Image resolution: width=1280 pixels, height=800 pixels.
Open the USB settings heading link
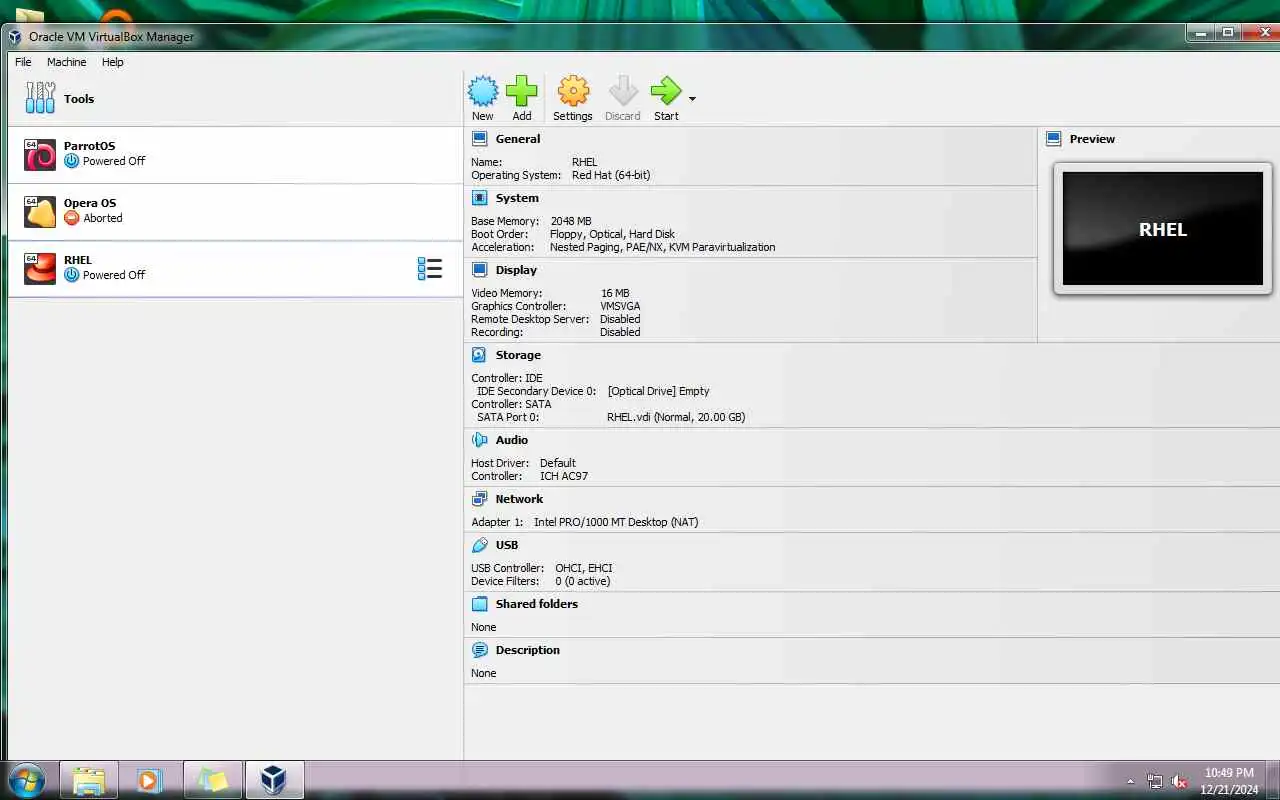[507, 545]
